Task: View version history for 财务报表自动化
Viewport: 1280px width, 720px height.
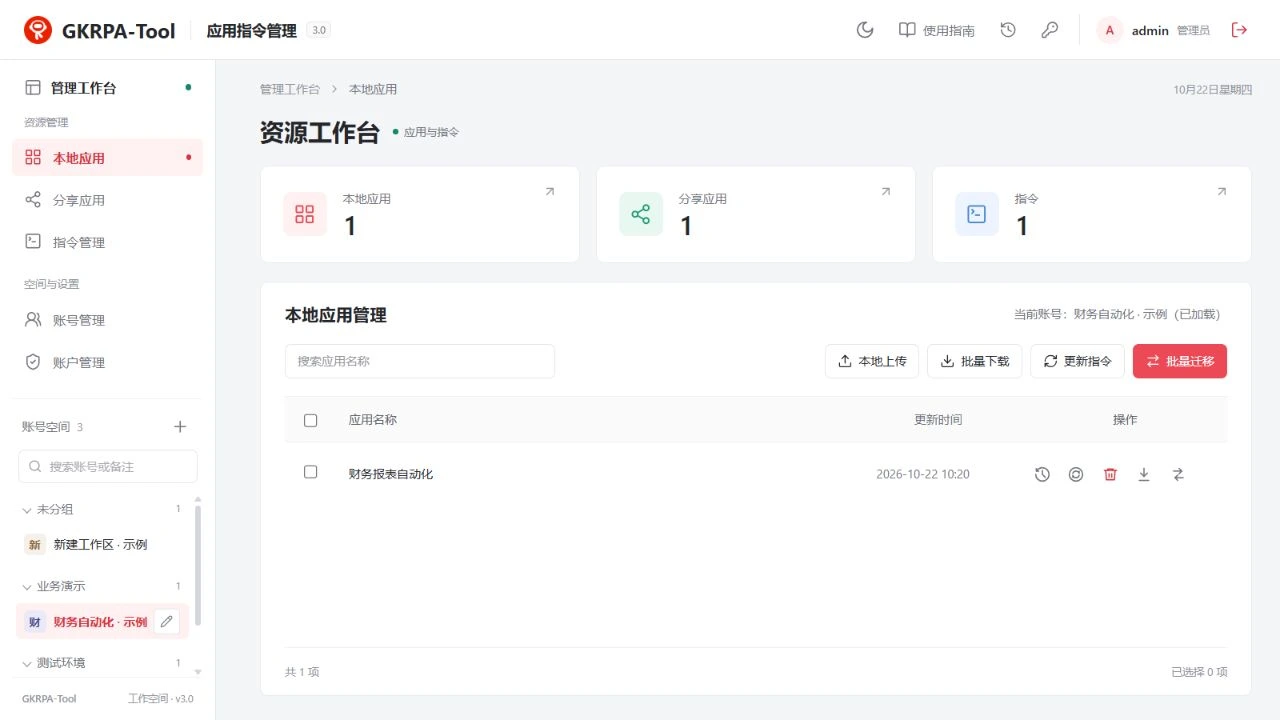Action: point(1042,474)
